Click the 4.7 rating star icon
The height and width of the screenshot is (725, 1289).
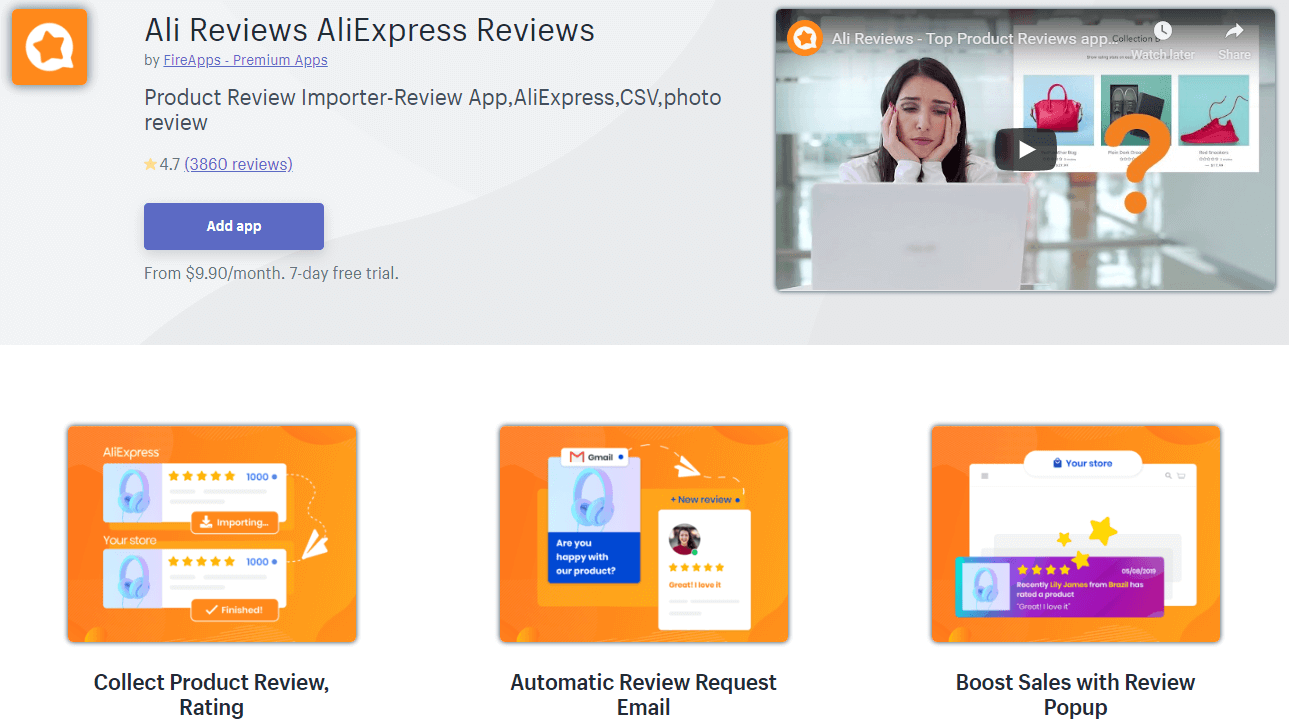coord(151,164)
